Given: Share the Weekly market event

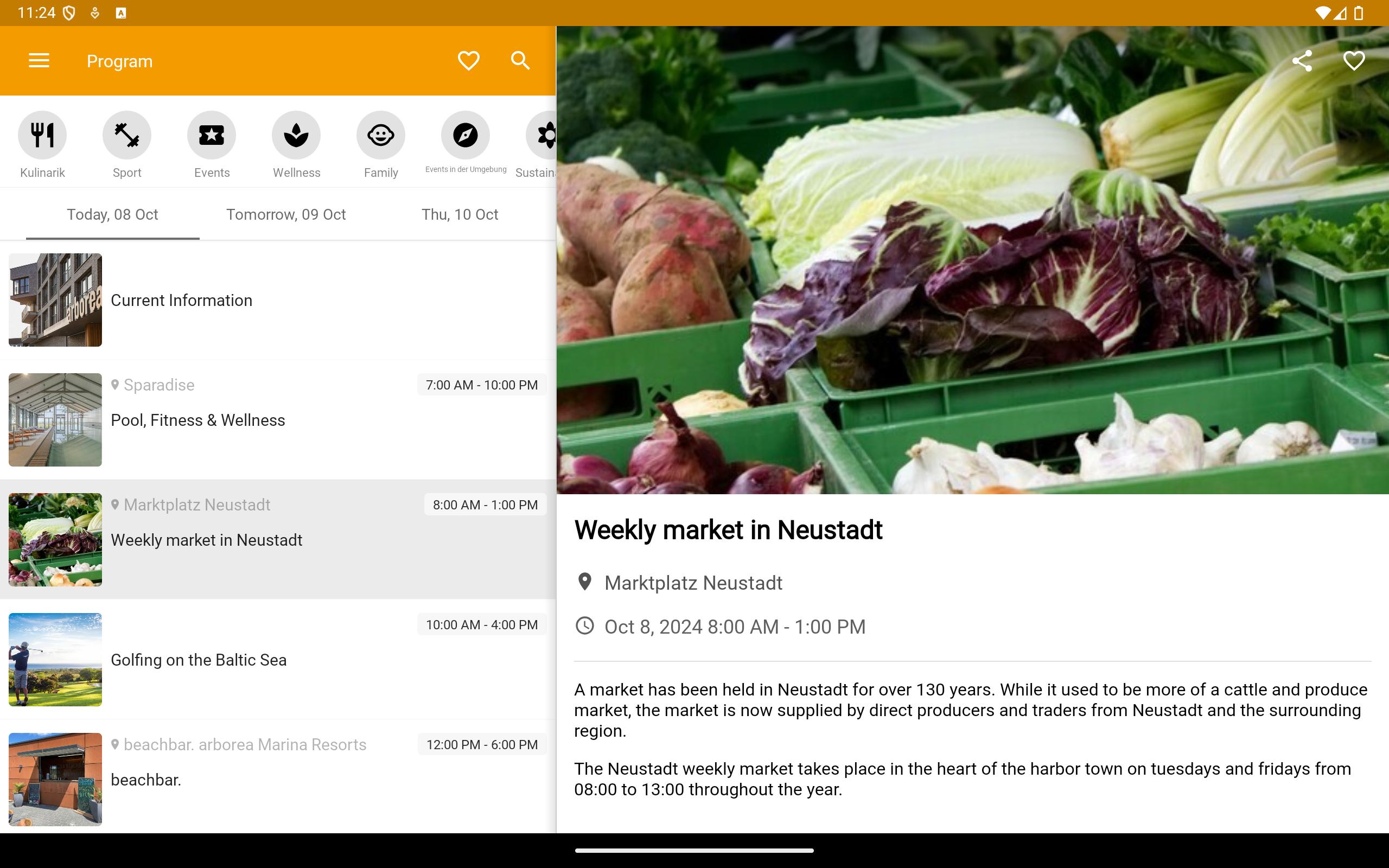Looking at the screenshot, I should click(x=1302, y=60).
